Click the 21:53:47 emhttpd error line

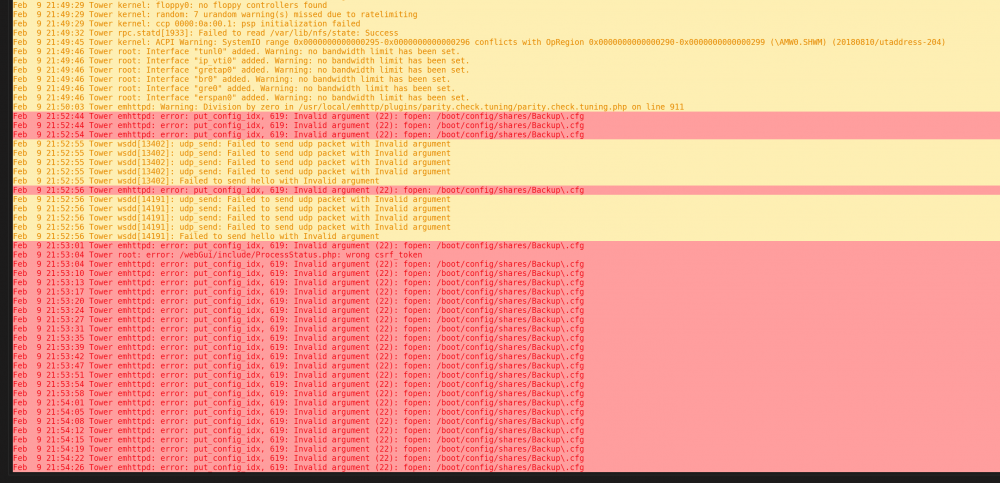pyautogui.click(x=298, y=366)
